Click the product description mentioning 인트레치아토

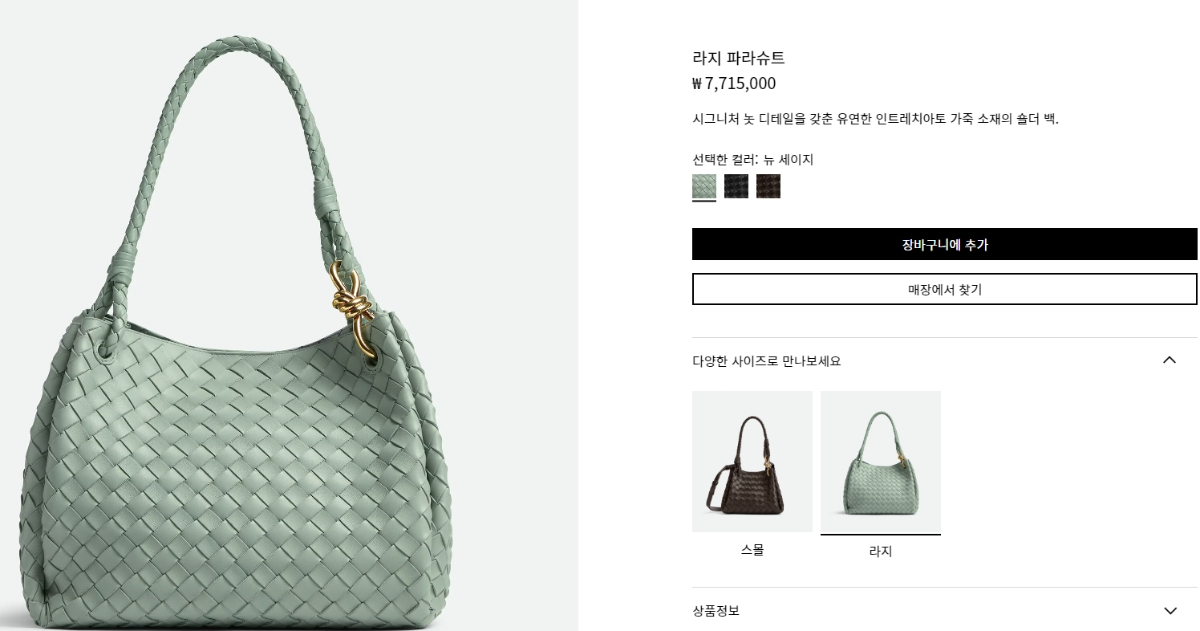875,119
